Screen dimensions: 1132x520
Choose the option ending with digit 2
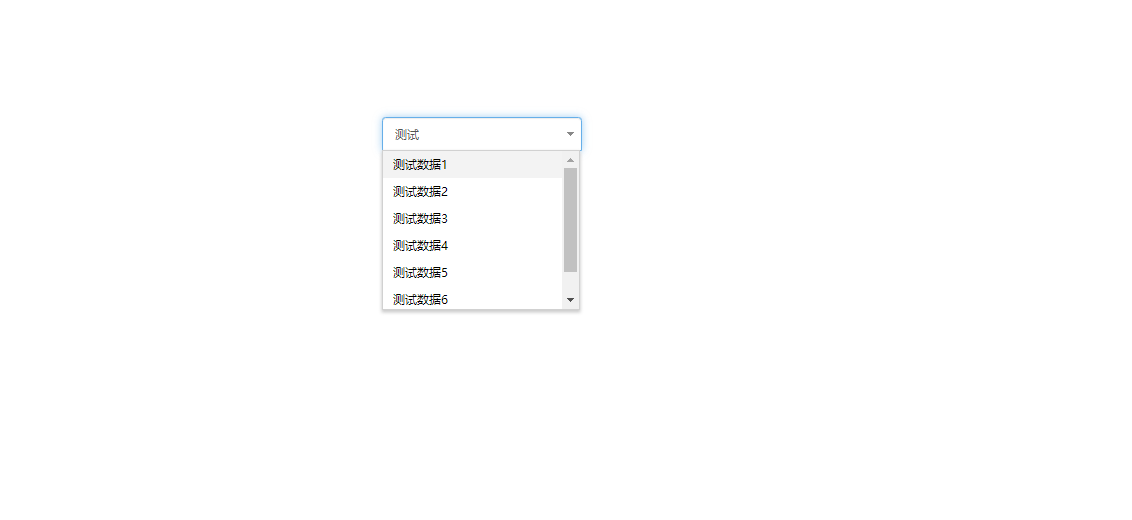pyautogui.click(x=473, y=191)
